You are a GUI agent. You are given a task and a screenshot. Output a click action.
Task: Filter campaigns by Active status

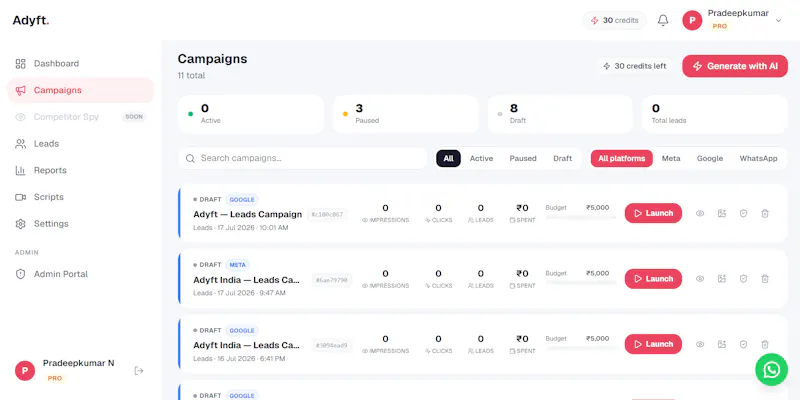[481, 159]
